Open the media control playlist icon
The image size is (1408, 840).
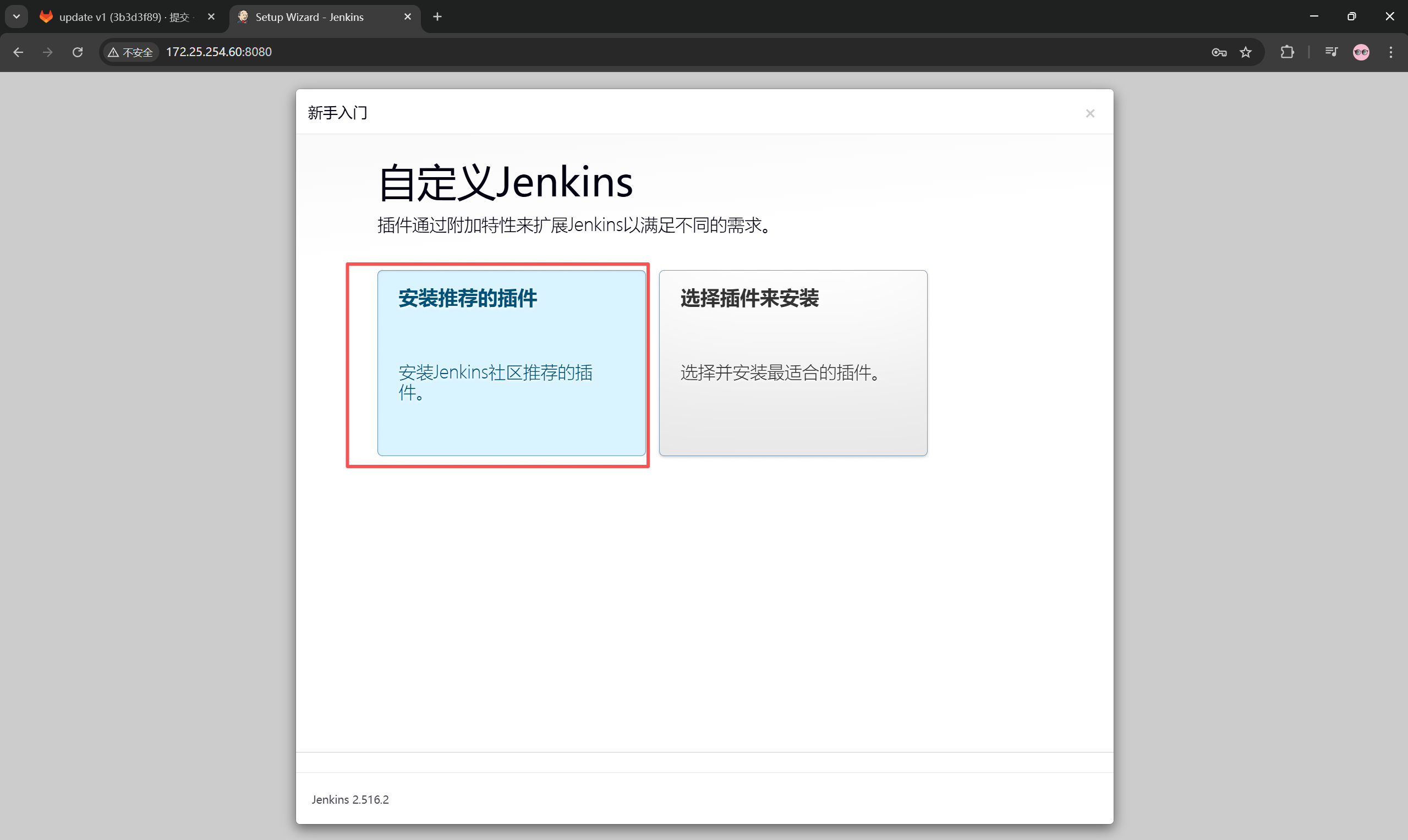point(1331,52)
